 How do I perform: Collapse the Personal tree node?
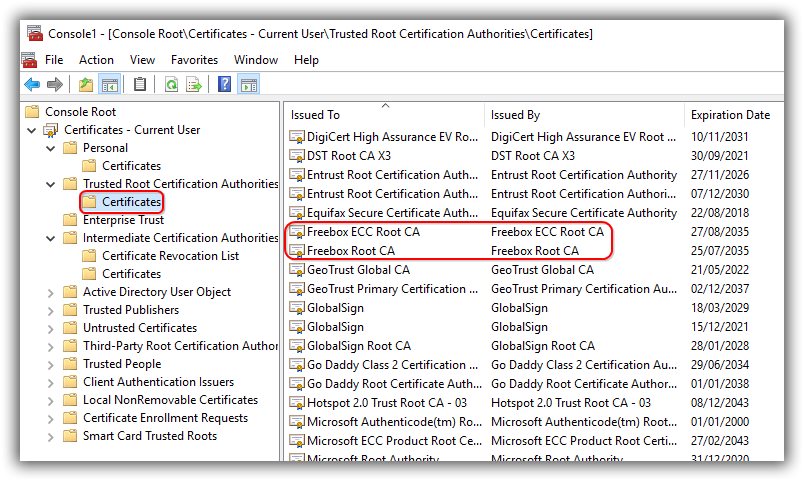pos(51,148)
